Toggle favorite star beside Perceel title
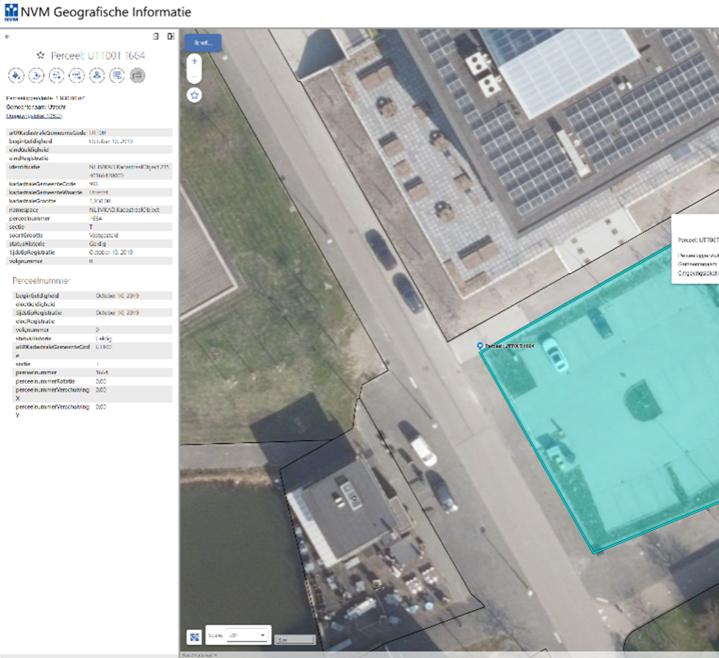Viewport: 719px width, 658px height. click(x=41, y=55)
